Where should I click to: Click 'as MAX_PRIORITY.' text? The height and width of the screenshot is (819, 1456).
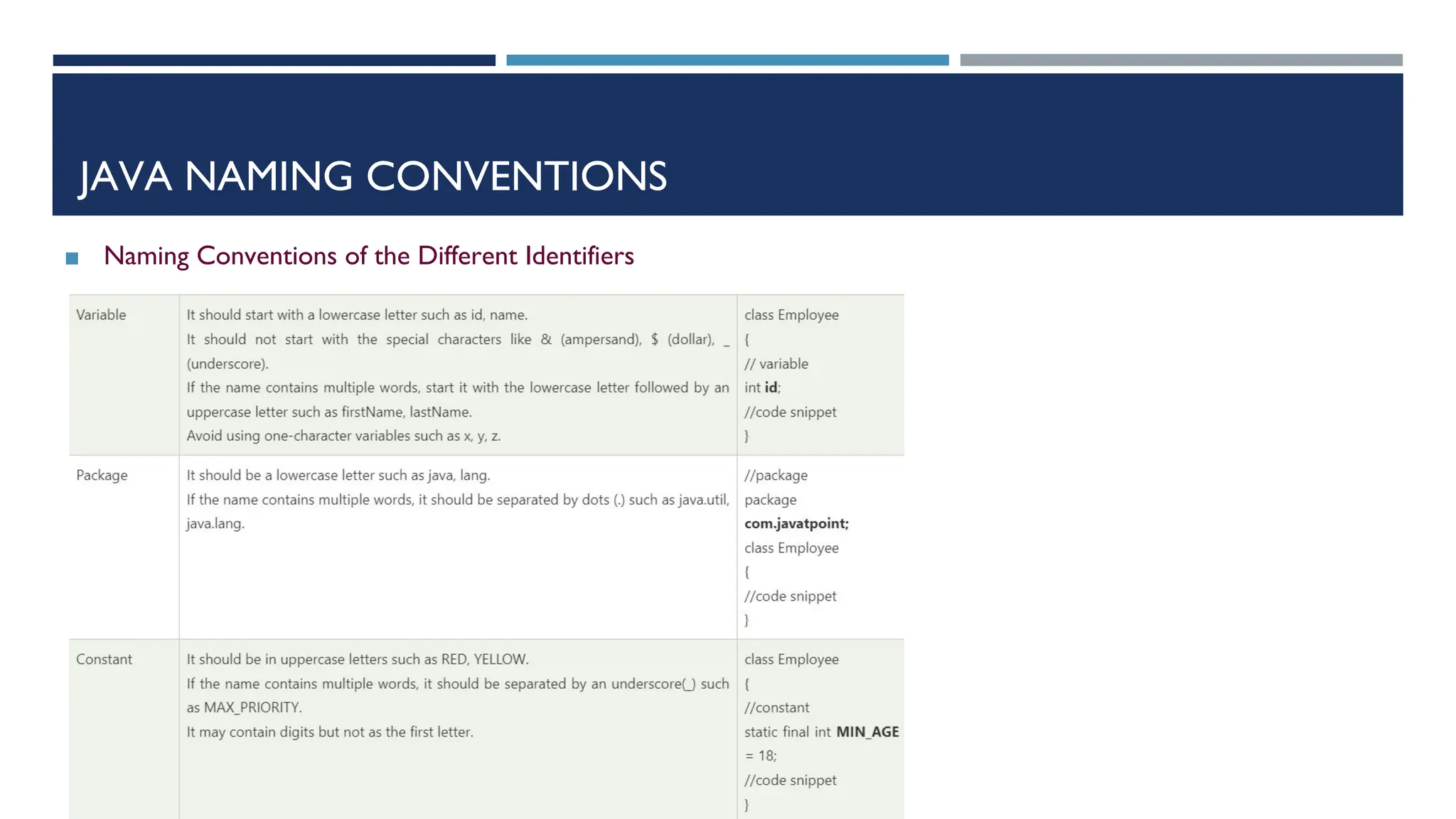pyautogui.click(x=244, y=707)
